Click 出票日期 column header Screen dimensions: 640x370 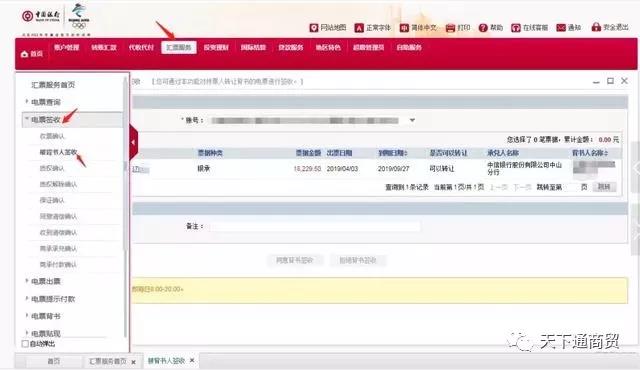coord(339,153)
